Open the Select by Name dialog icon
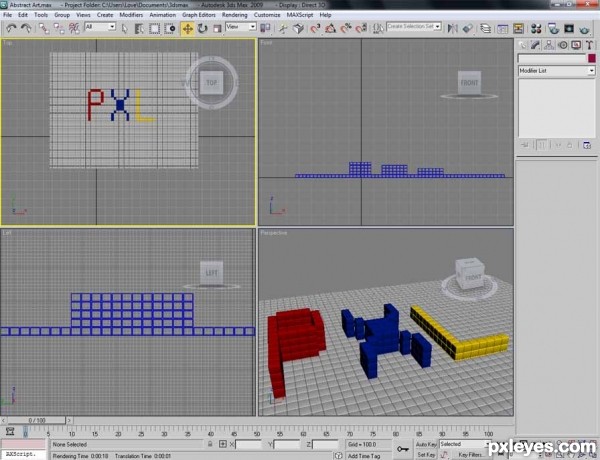This screenshot has height=460, width=600. (139, 28)
